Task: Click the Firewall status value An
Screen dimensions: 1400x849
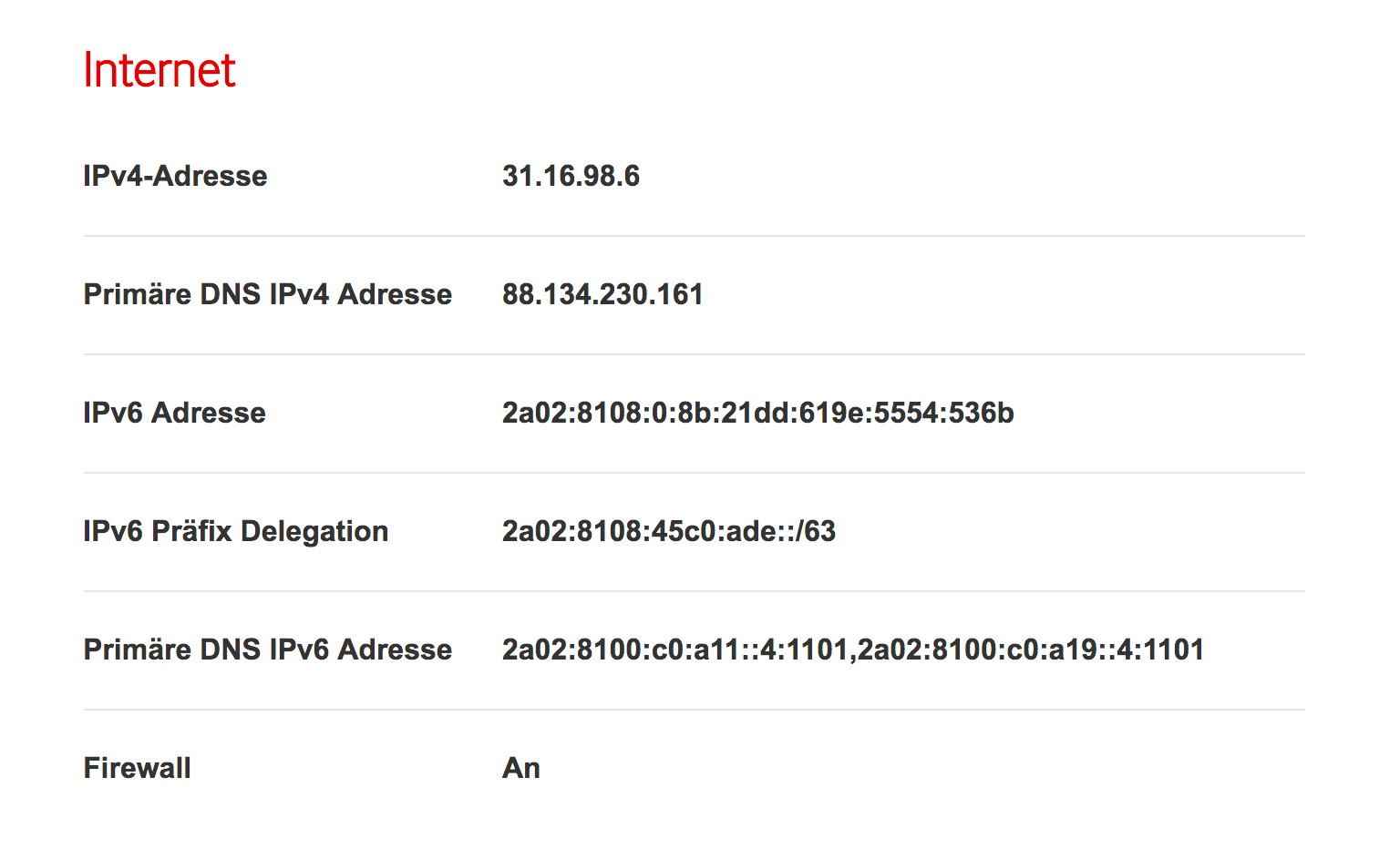Action: click(521, 768)
